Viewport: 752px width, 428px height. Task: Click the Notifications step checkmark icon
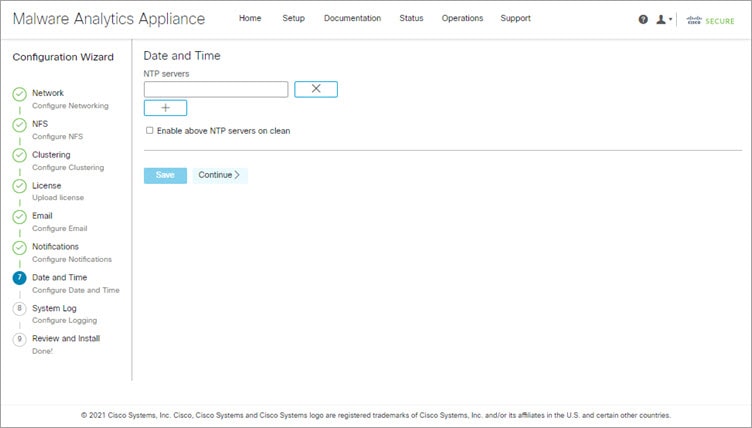pos(19,248)
